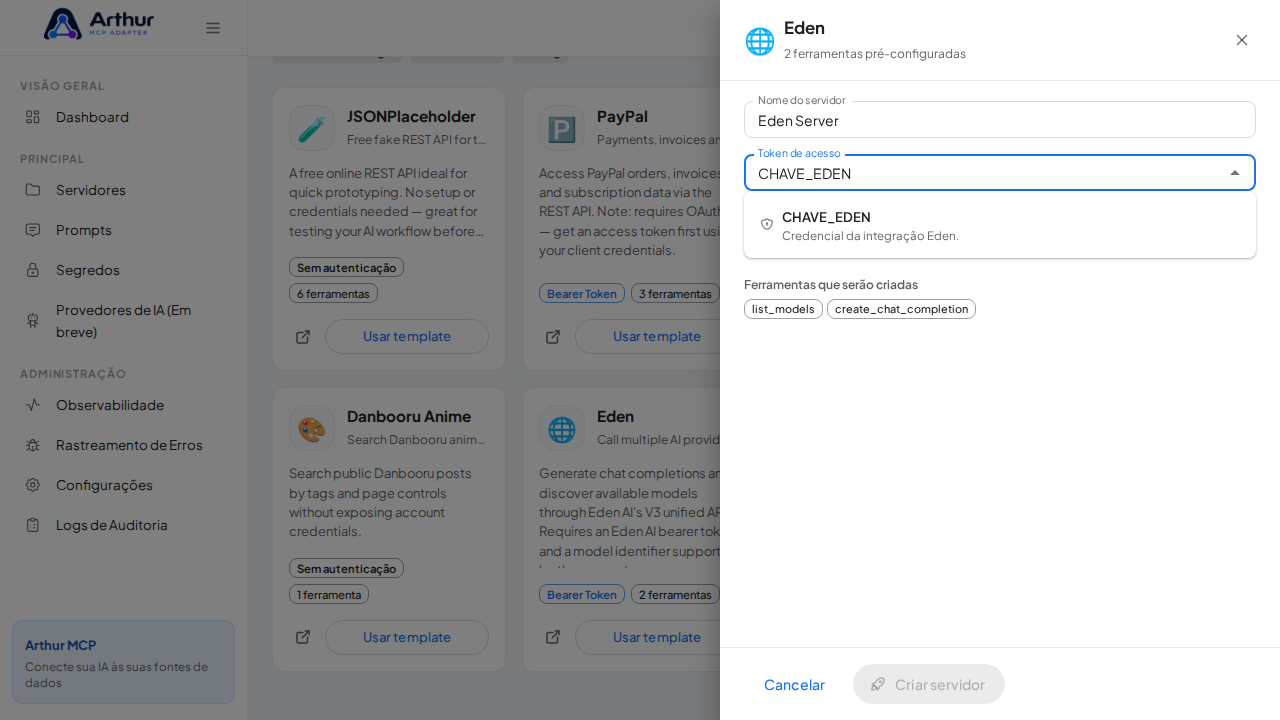Click '2 ferramentas pré-configuradas' subtitle

[x=875, y=54]
